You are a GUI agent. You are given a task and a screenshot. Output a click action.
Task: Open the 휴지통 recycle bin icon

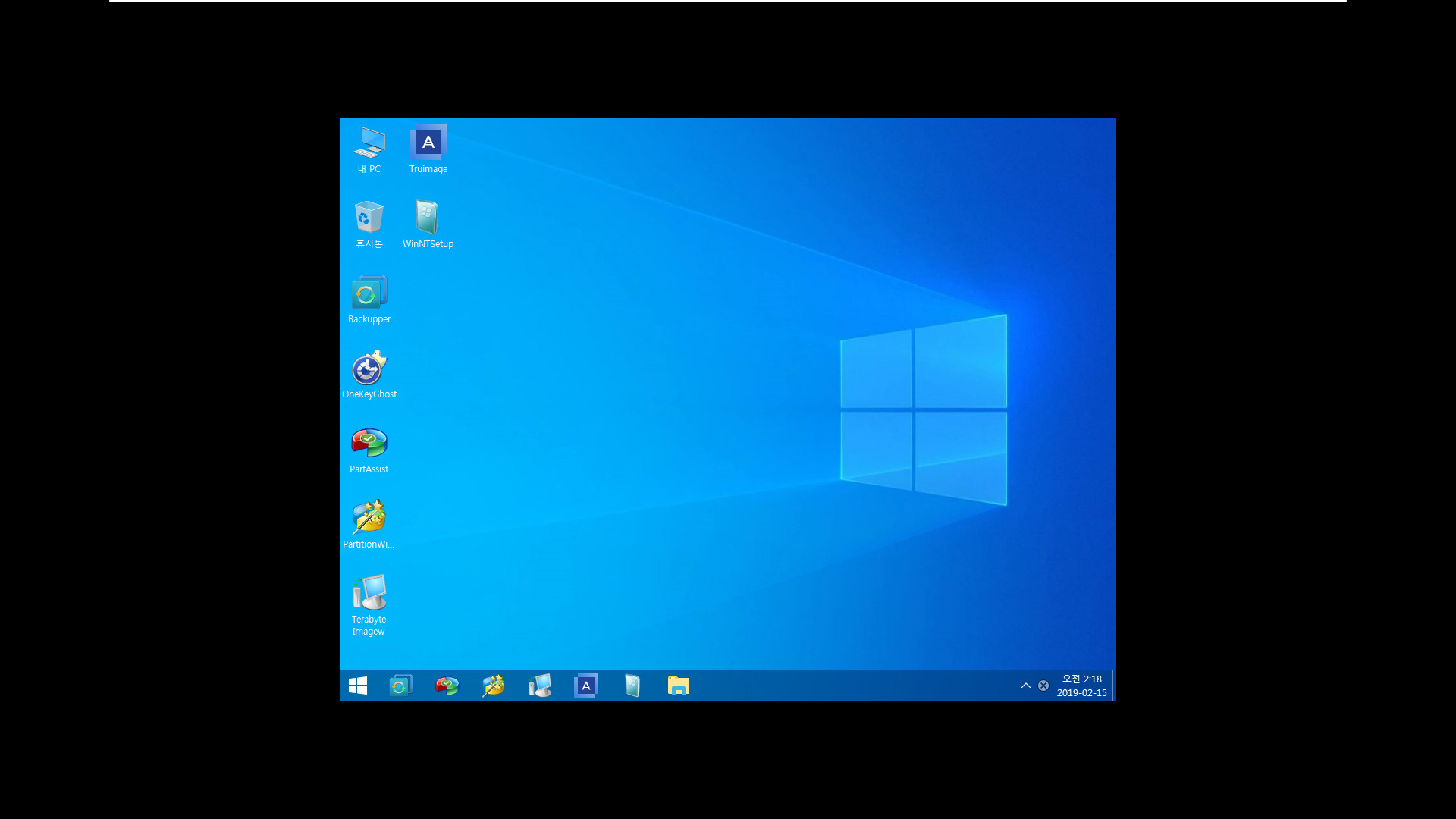click(x=369, y=225)
